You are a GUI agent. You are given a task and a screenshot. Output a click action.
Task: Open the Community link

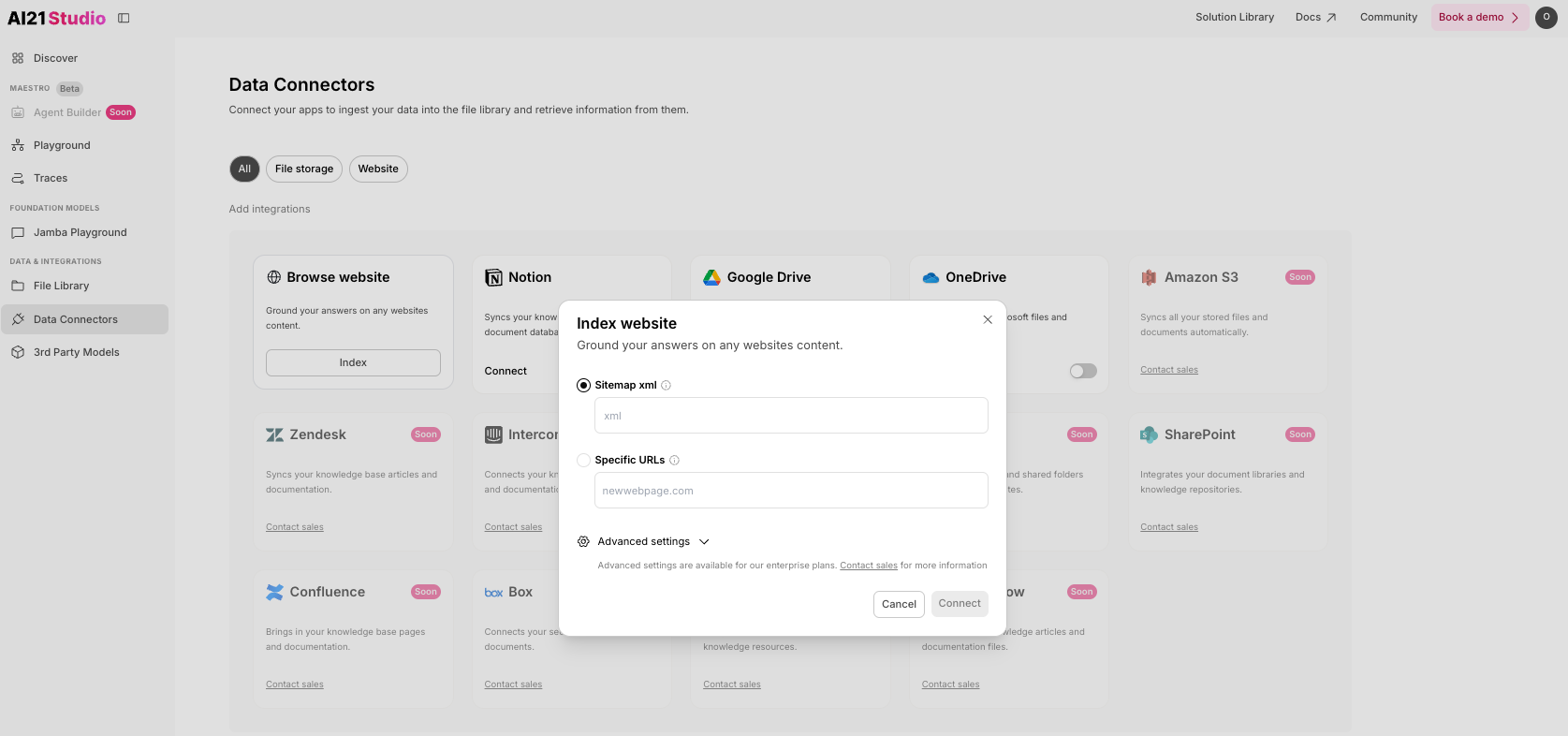[1388, 17]
